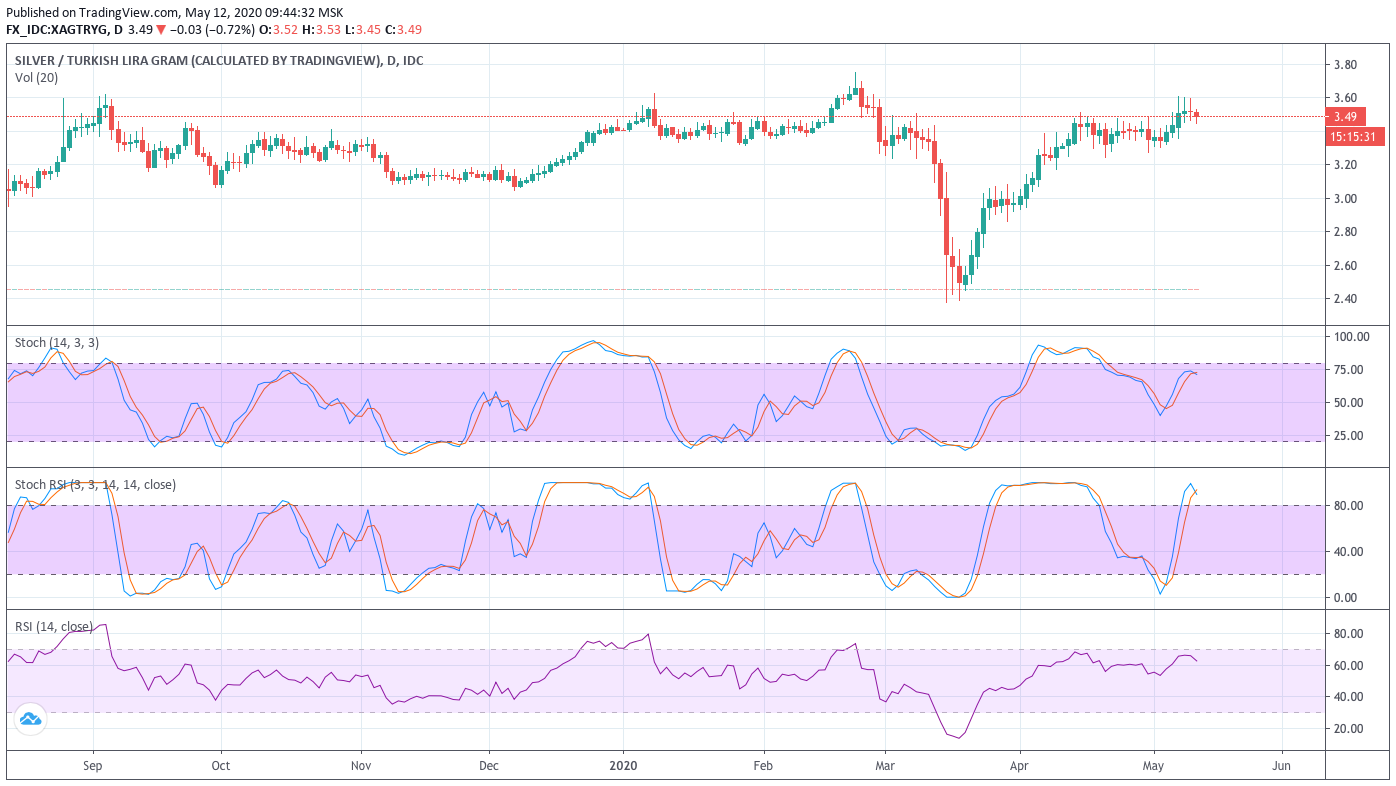Select the Stoch (14, 3, 3) indicator label

pyautogui.click(x=55, y=342)
